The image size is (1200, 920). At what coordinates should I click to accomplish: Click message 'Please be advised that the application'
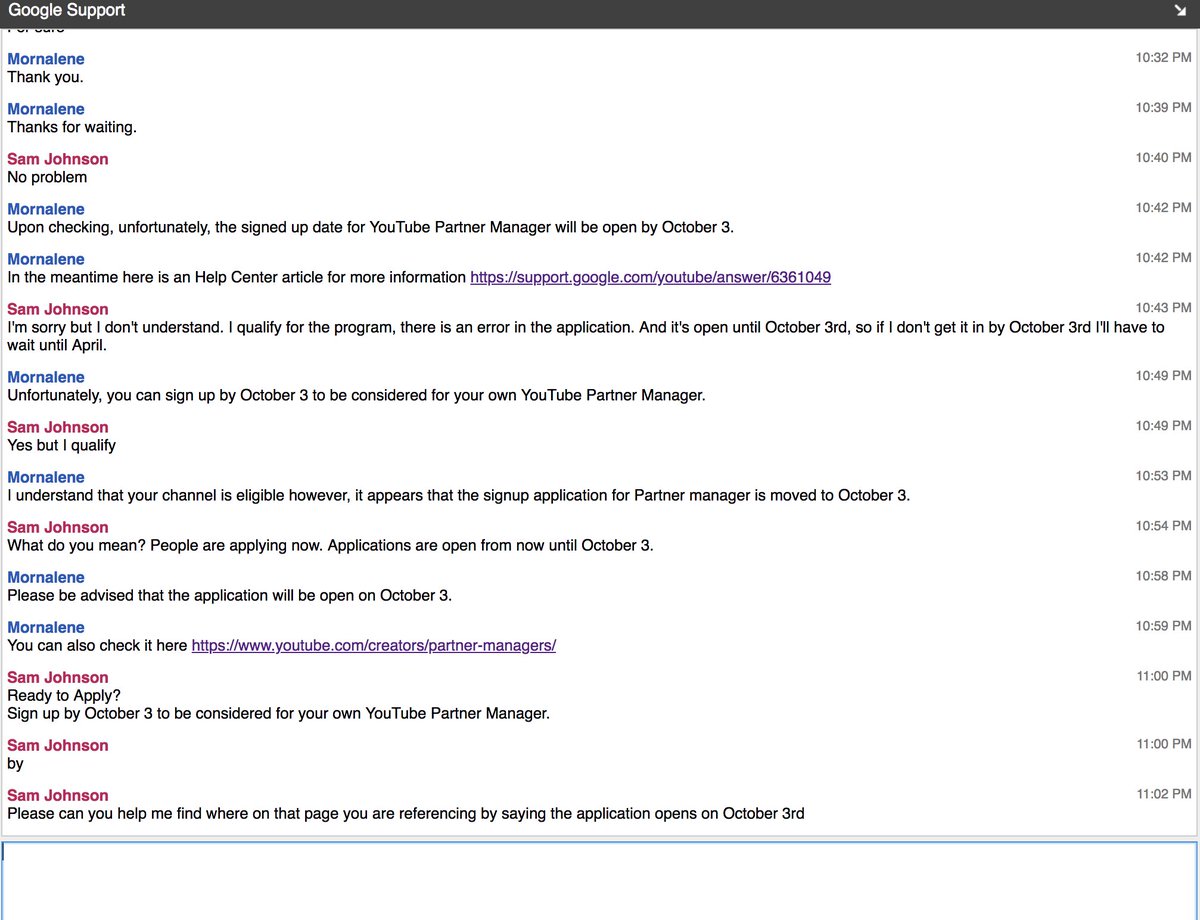tap(229, 595)
